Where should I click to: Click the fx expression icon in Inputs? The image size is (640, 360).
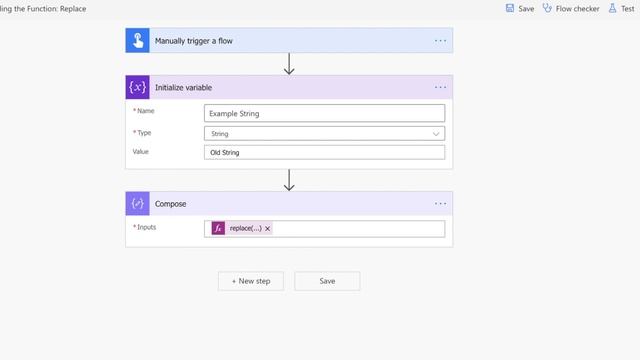[x=218, y=228]
